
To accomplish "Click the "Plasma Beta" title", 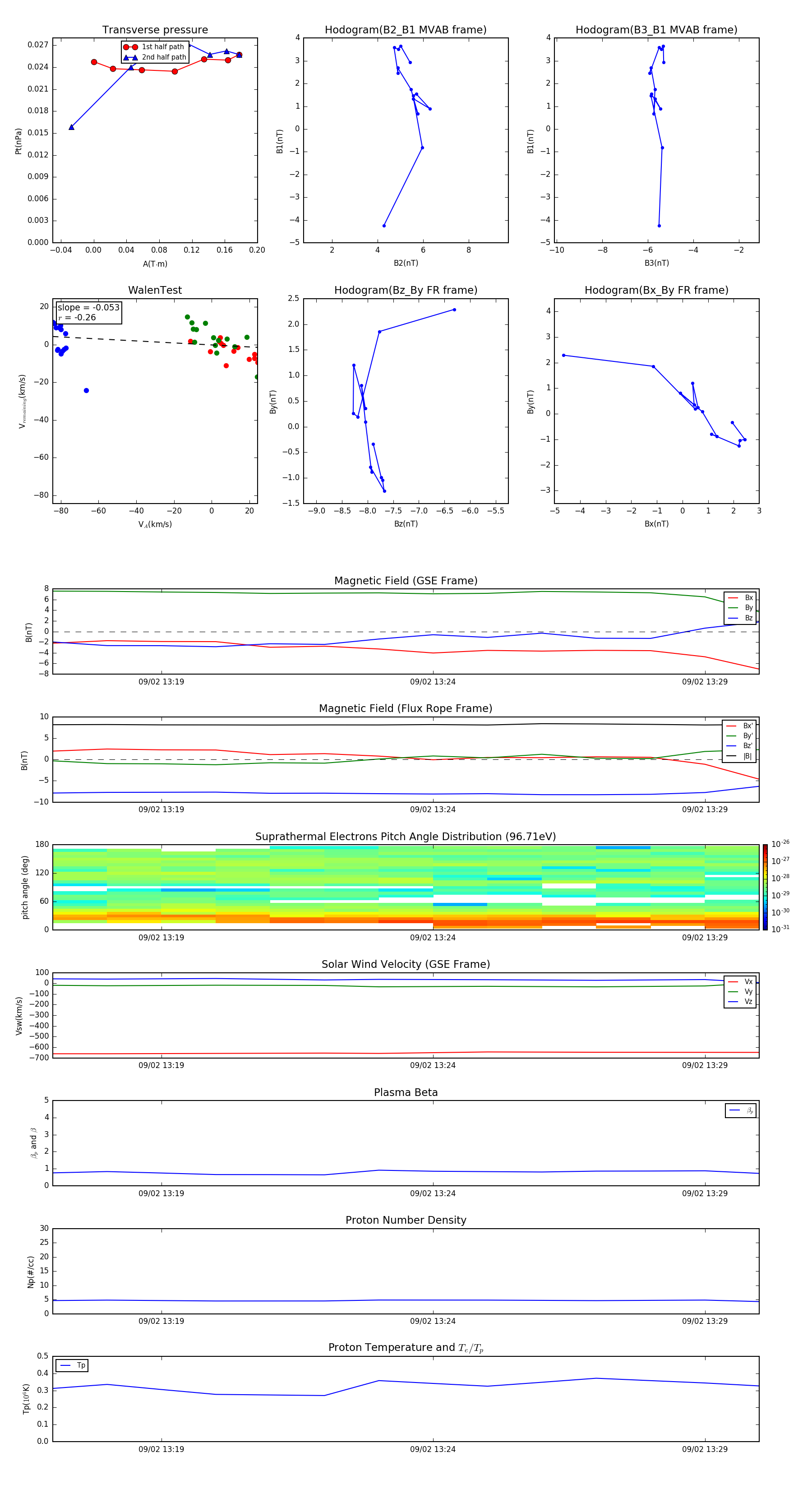I will click(x=406, y=1092).
